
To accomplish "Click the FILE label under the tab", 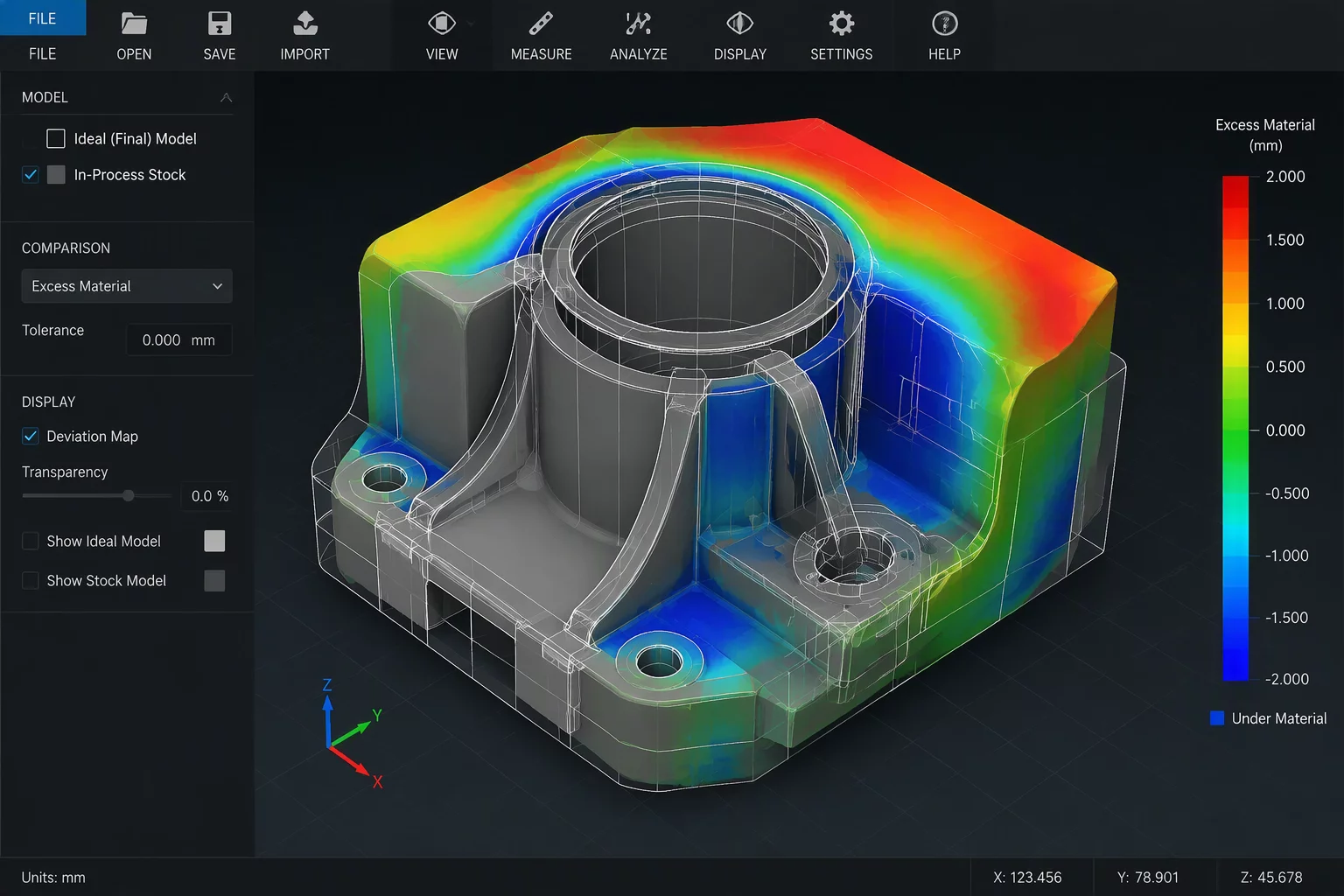I will [43, 54].
